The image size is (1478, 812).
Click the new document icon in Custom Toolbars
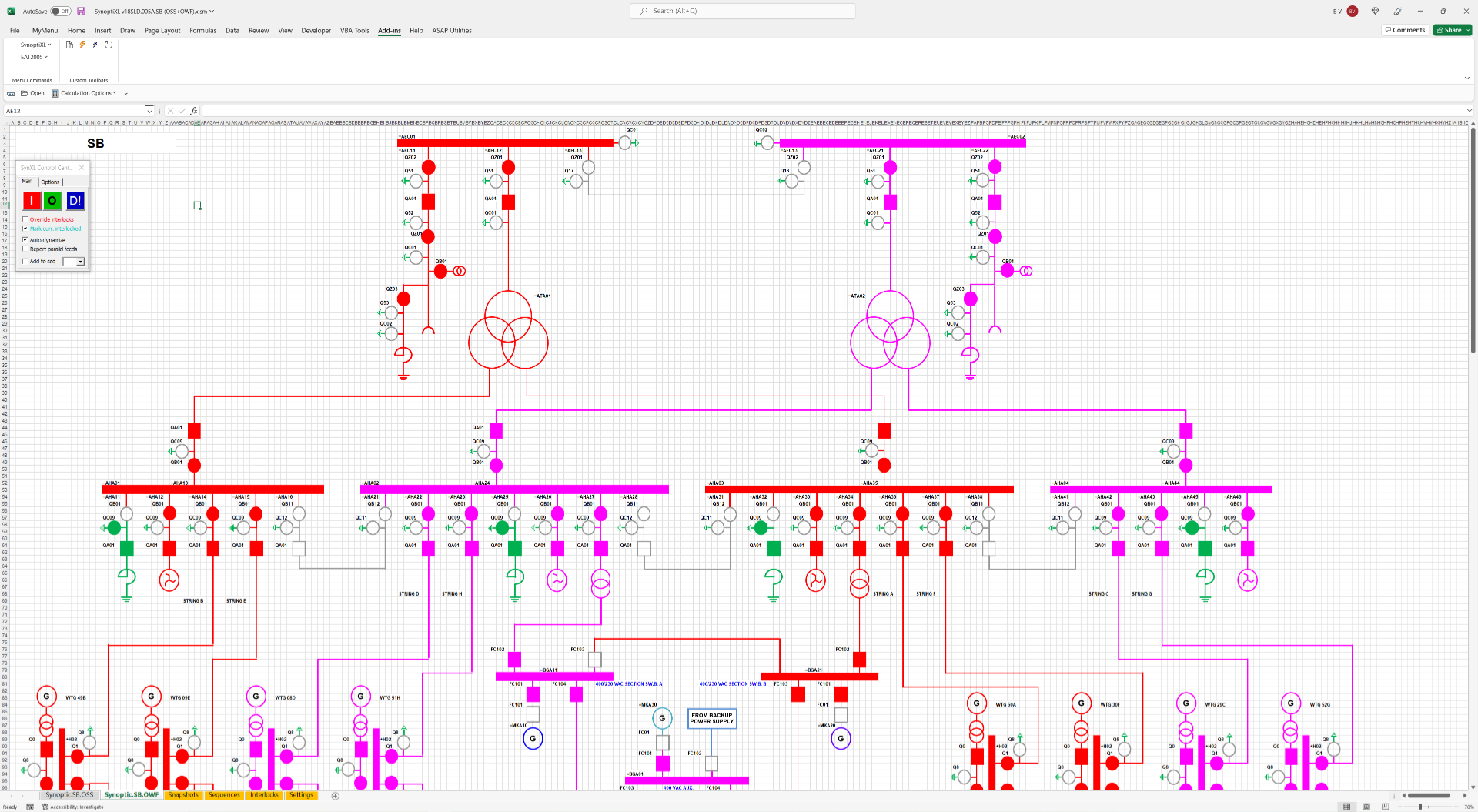click(69, 45)
